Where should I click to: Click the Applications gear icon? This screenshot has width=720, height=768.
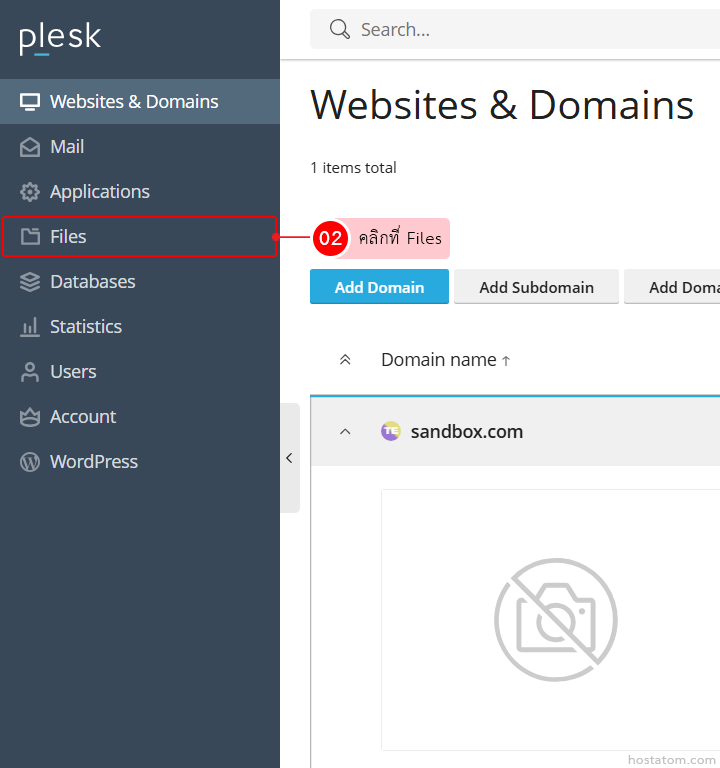pos(30,192)
